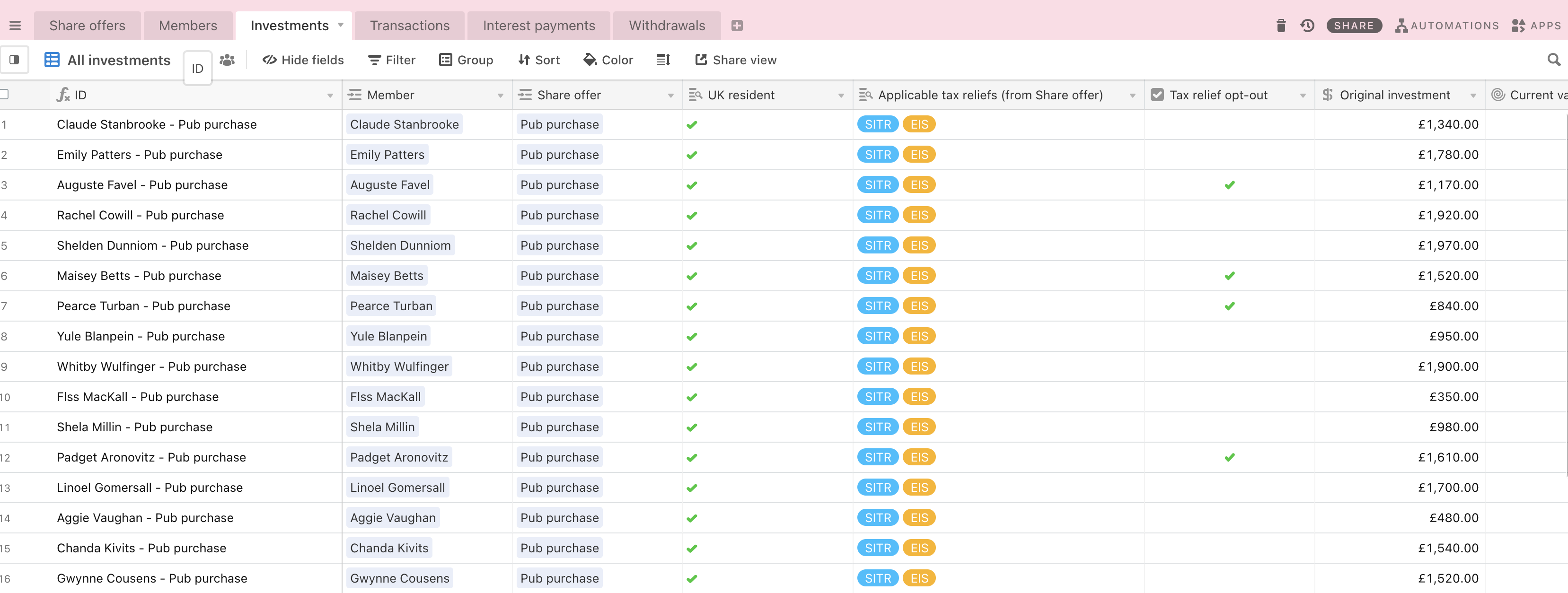The image size is (1568, 593).
Task: Open the Member field header dropdown
Action: pos(500,95)
